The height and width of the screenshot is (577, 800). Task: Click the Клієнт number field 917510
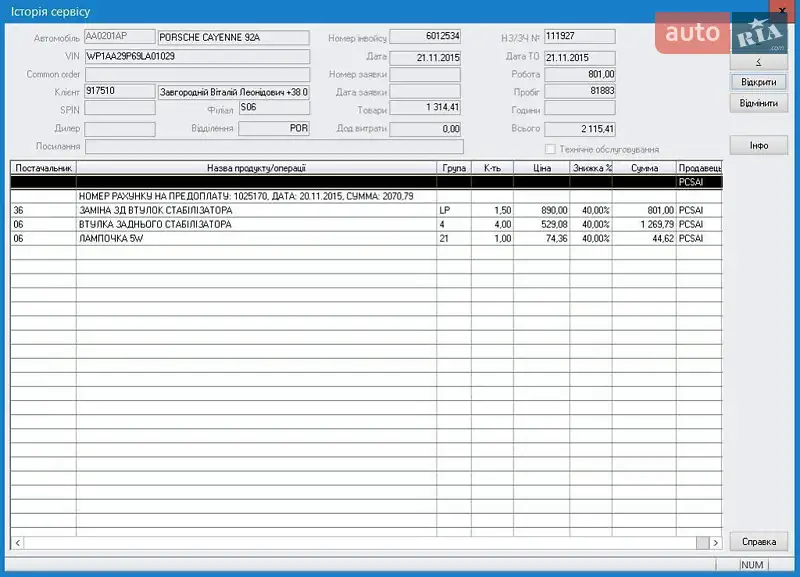[x=119, y=92]
